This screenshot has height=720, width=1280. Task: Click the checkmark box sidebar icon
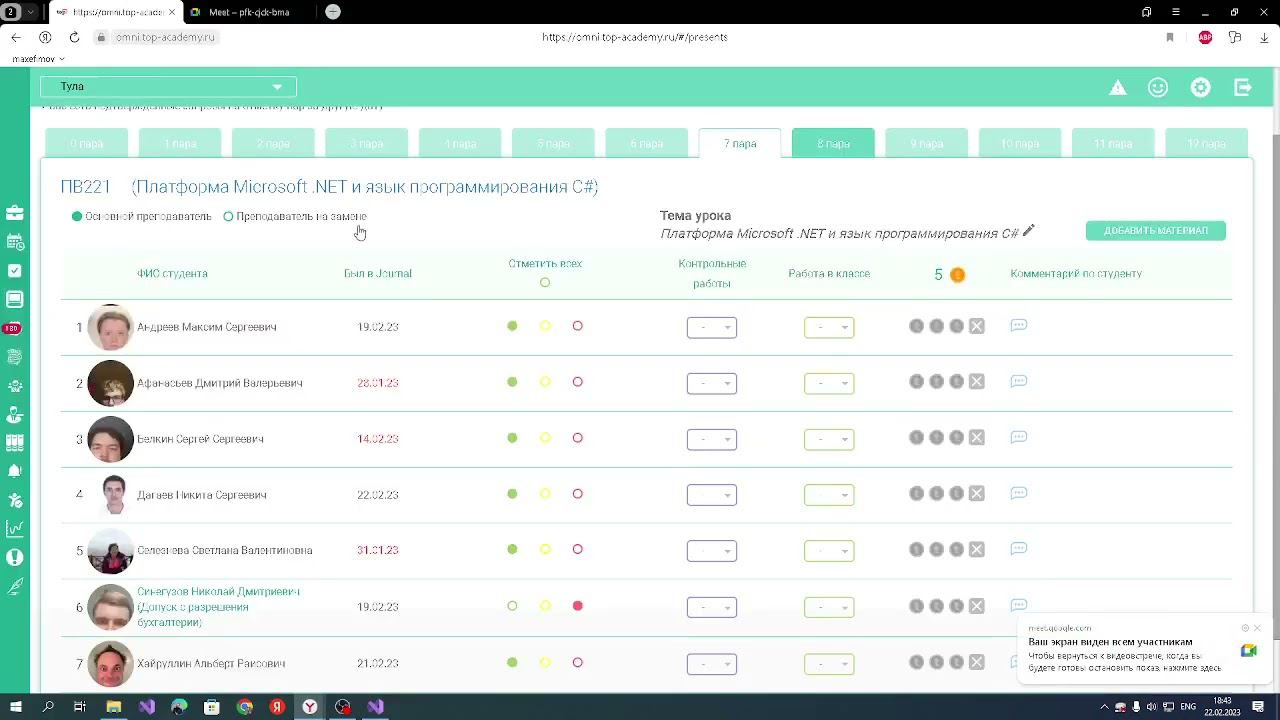tap(15, 271)
